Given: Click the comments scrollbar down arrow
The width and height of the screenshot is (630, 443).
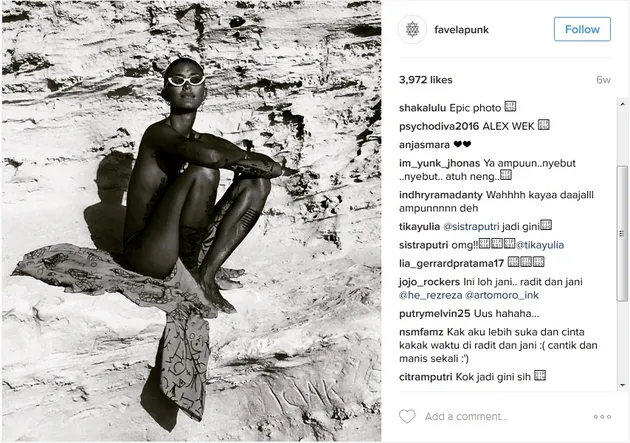Looking at the screenshot, I should [x=622, y=385].
